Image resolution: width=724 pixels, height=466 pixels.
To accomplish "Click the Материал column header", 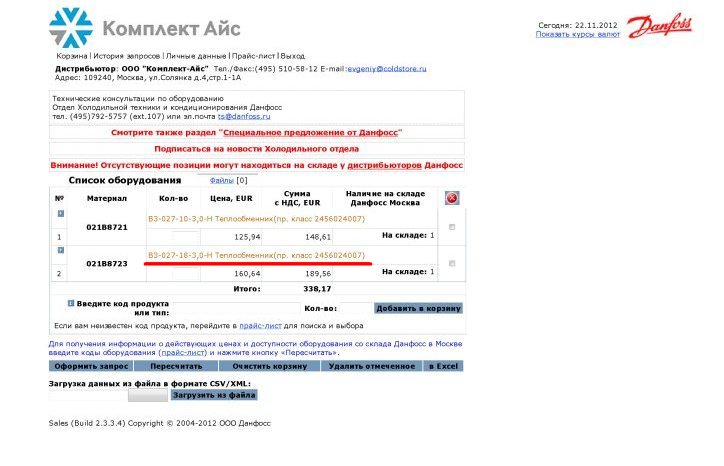I will 107,198.
